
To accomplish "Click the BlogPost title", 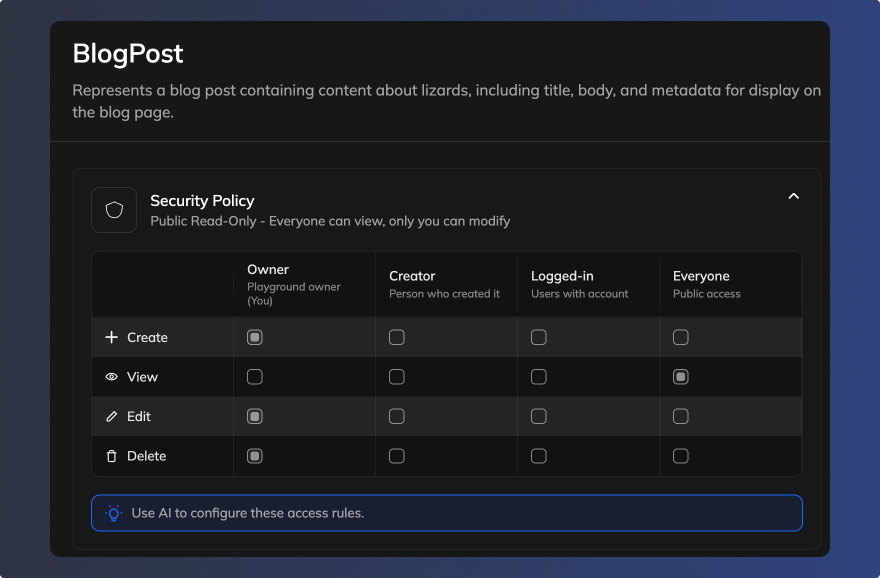I will point(128,53).
